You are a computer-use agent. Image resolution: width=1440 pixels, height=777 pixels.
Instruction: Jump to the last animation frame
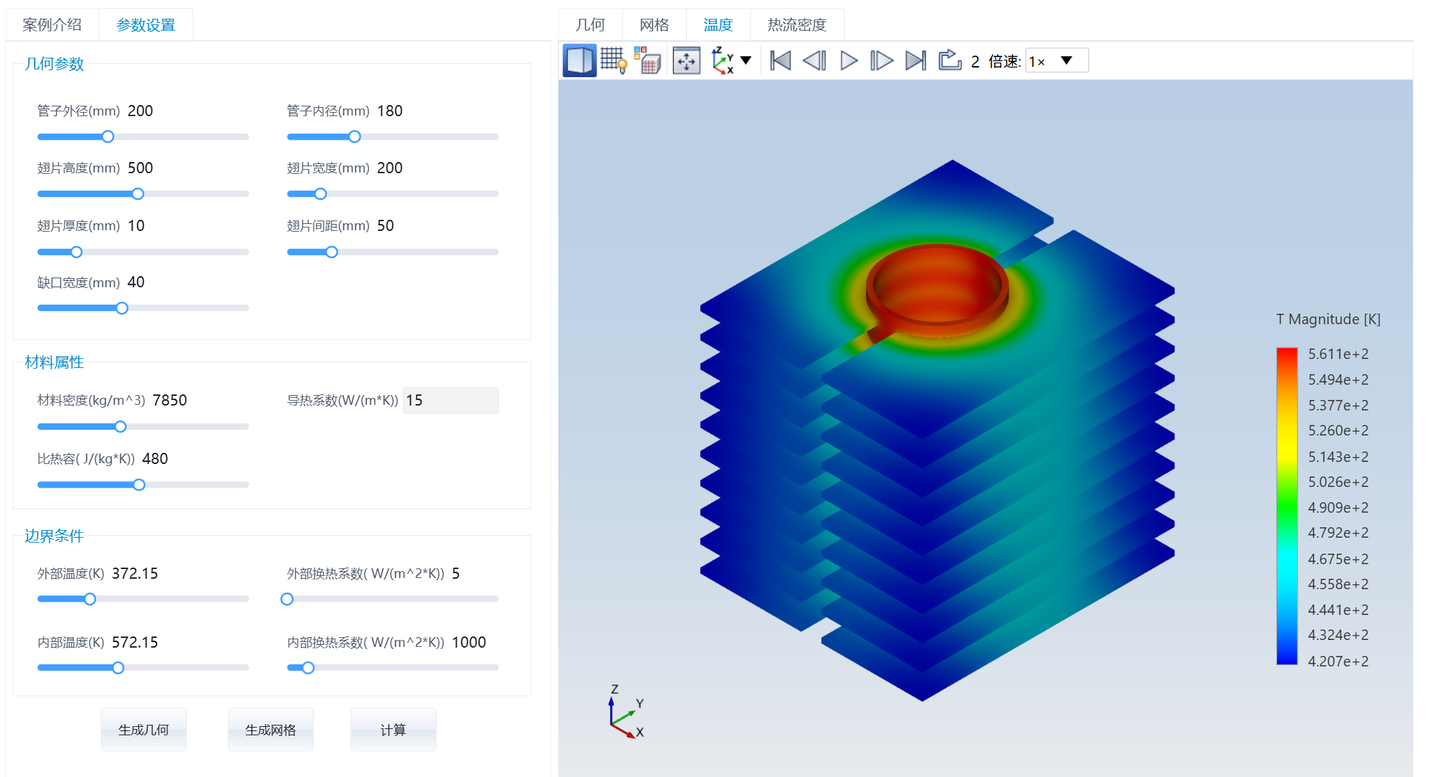click(916, 61)
